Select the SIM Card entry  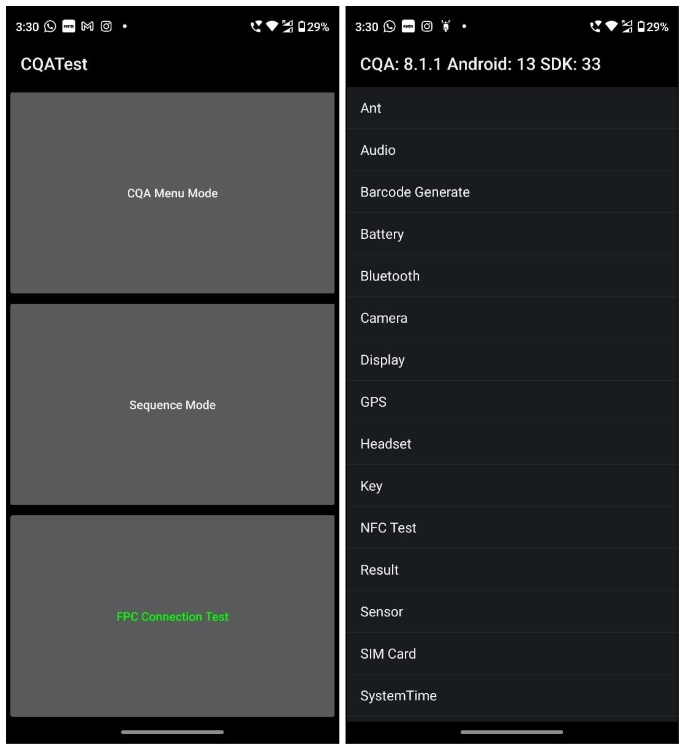[512, 654]
